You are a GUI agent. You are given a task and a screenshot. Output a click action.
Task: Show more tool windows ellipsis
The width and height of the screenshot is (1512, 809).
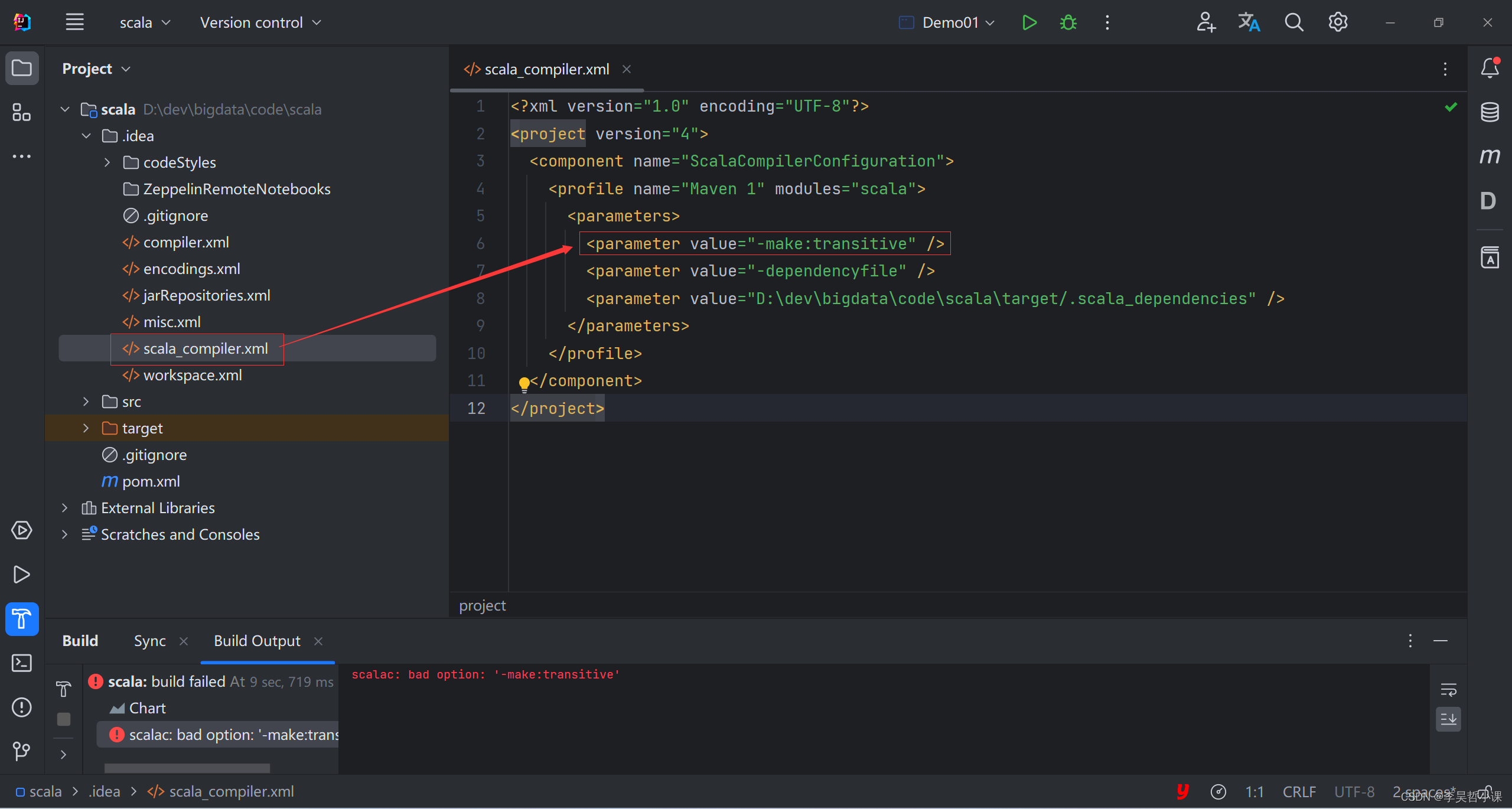(22, 156)
